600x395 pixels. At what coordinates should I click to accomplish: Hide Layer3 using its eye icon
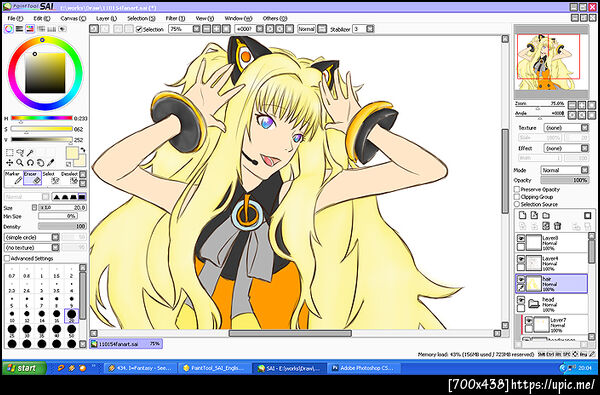click(521, 238)
